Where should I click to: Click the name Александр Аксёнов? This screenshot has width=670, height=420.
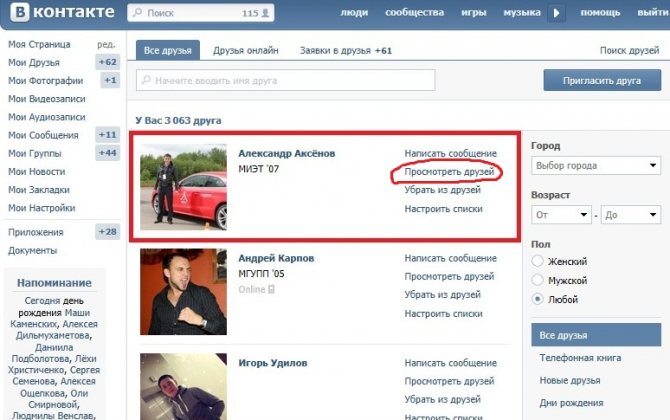[287, 153]
